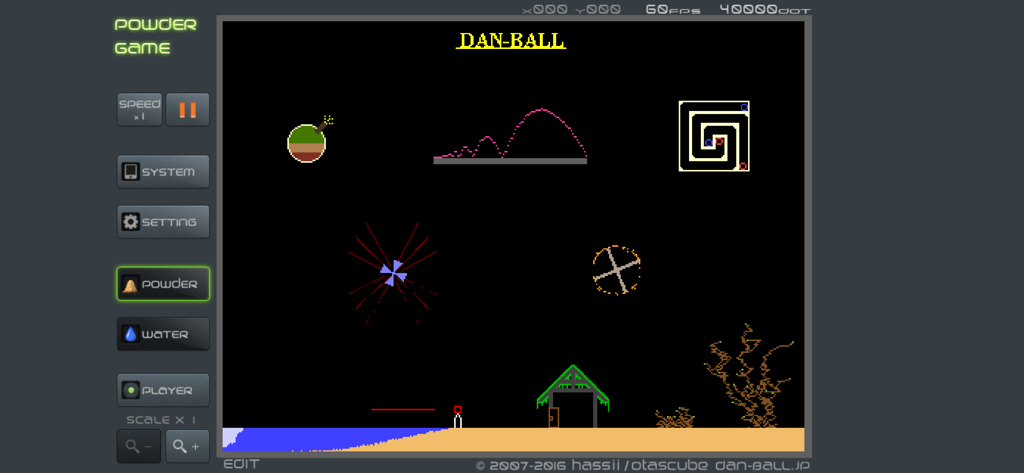
Task: Click the cream spiral maze structure
Action: point(714,136)
